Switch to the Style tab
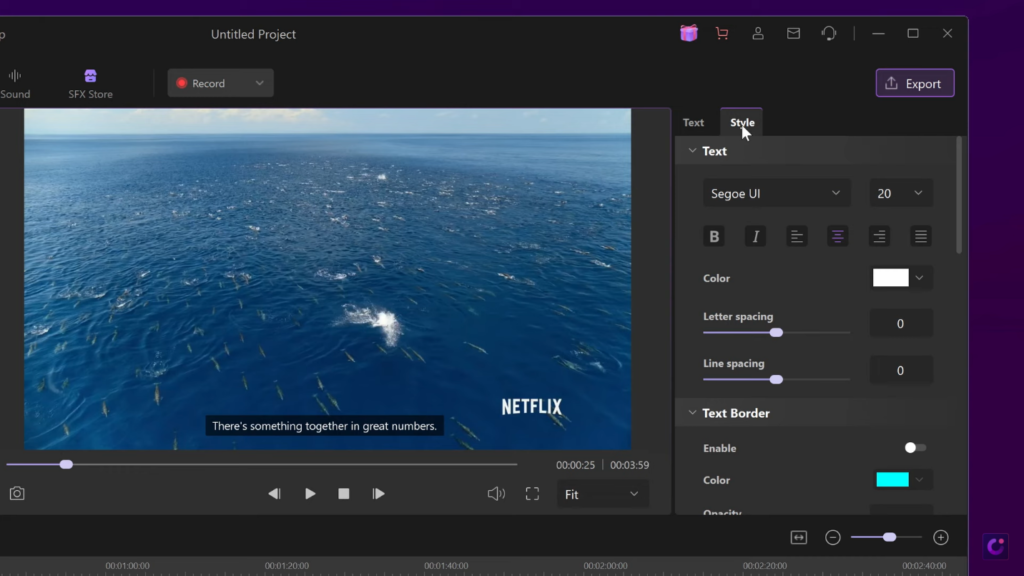 click(742, 122)
